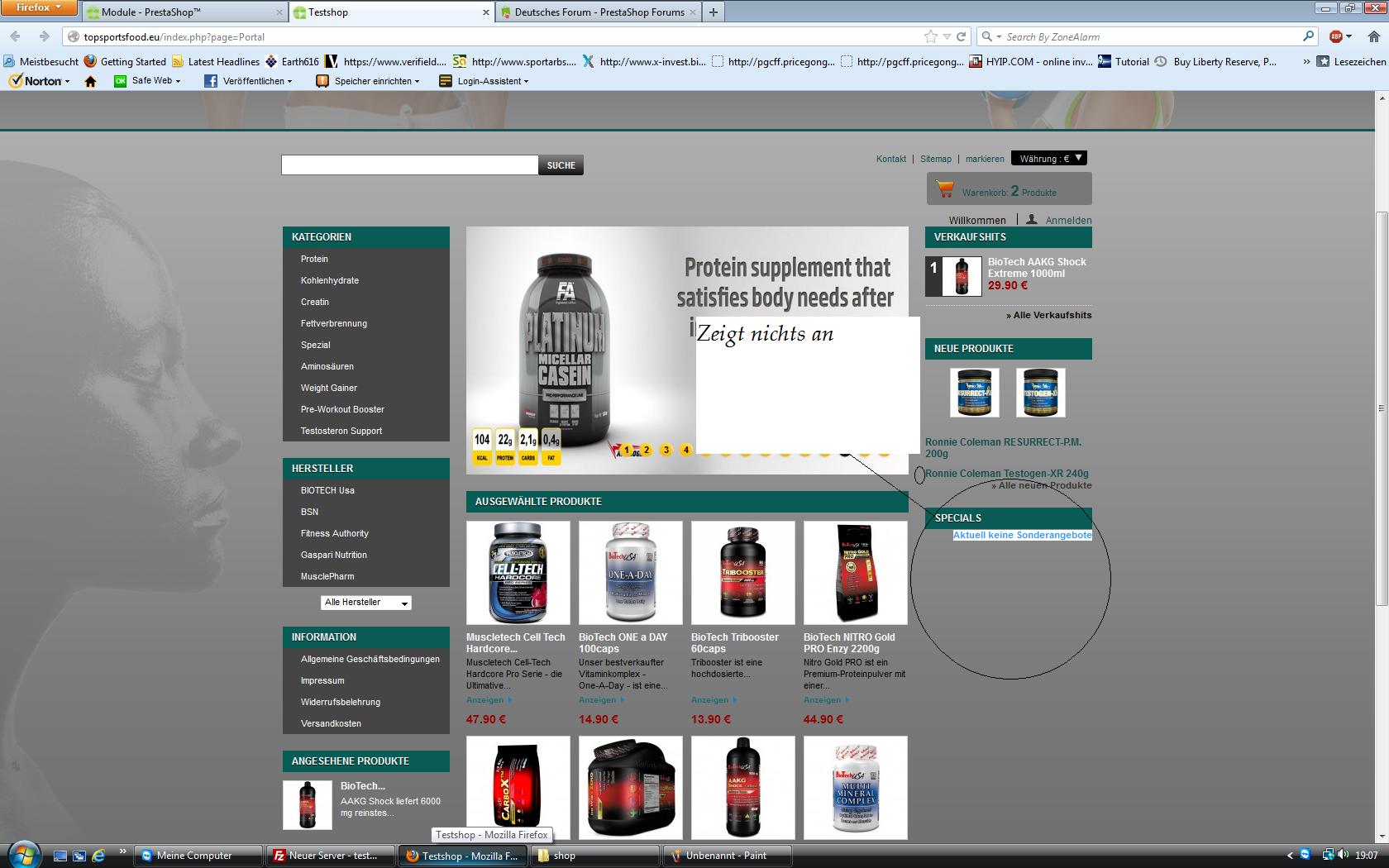This screenshot has height=868, width=1389.
Task: Open the verifield bookmark
Action: (x=386, y=61)
